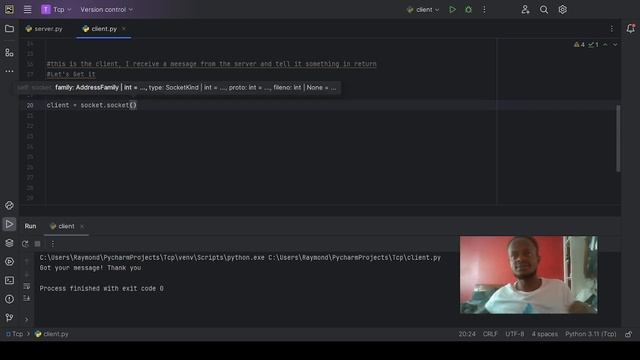This screenshot has height=360, width=640.
Task: Open the Problems tool window
Action: click(x=9, y=299)
